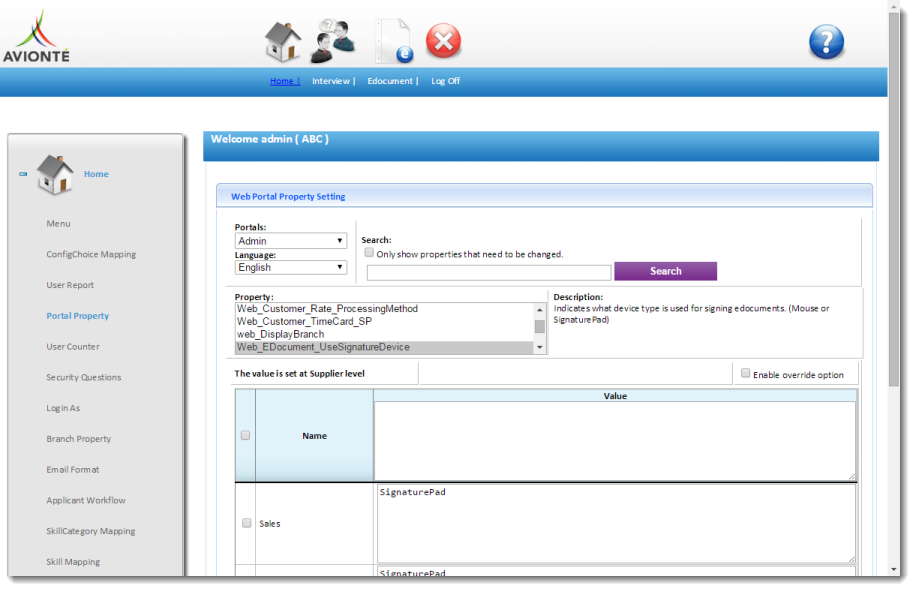The height and width of the screenshot is (591, 915).
Task: Click the Edocument page icon
Action: (x=393, y=42)
